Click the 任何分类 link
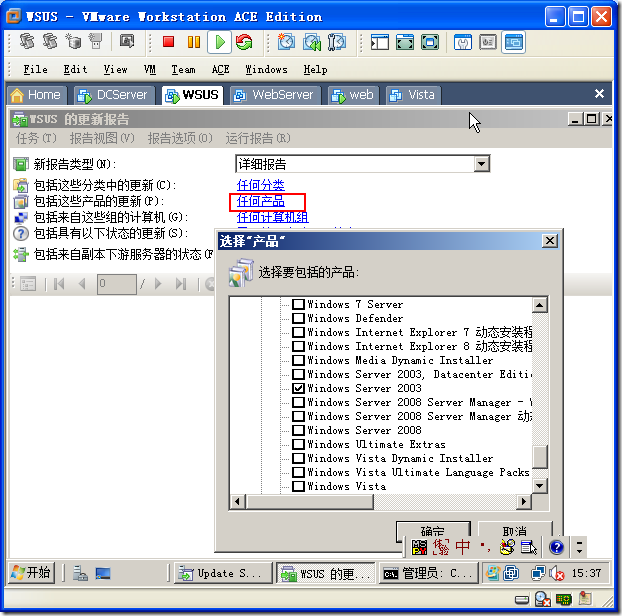 click(261, 185)
